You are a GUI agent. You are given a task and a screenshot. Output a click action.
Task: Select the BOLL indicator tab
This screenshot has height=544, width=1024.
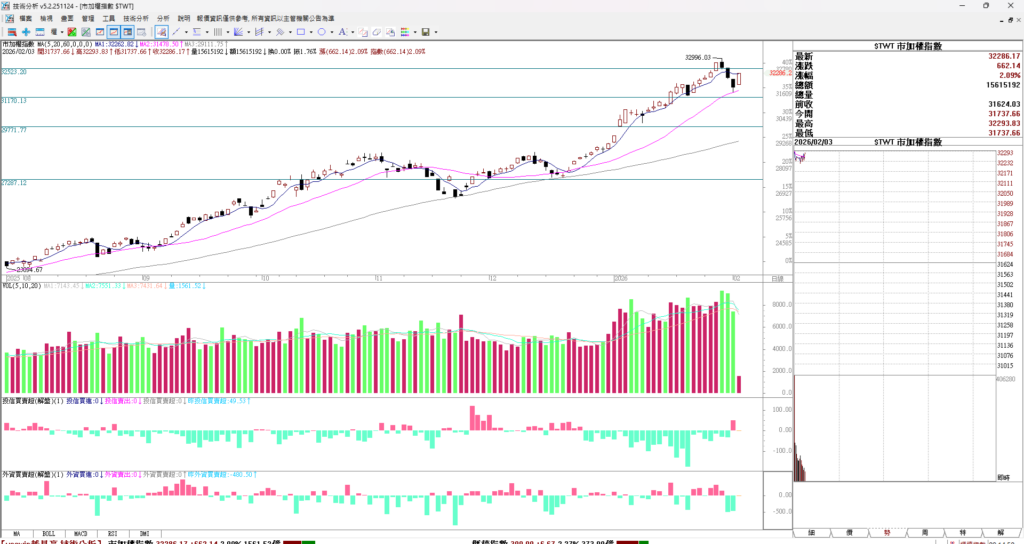tap(48, 534)
